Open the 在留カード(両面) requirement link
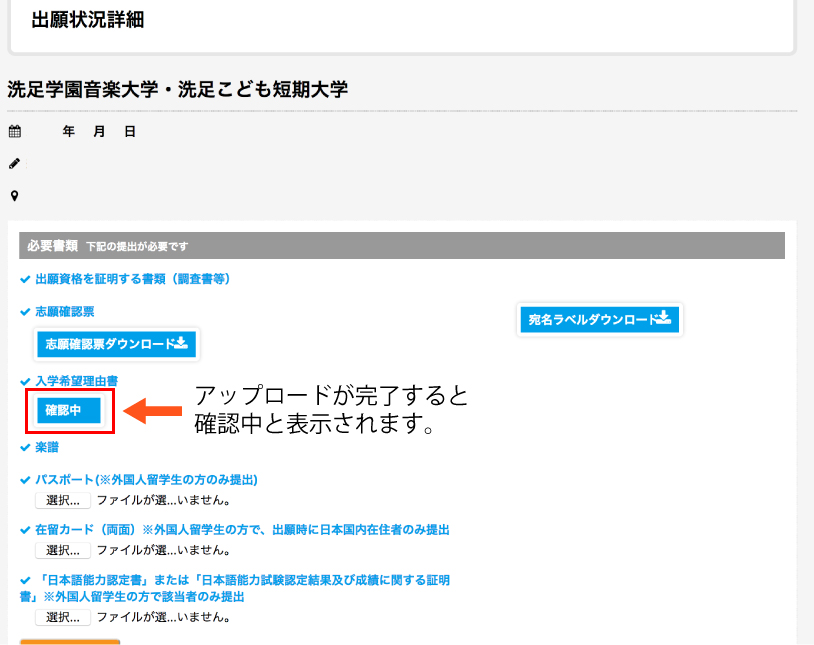The image size is (814, 645). pos(242,530)
